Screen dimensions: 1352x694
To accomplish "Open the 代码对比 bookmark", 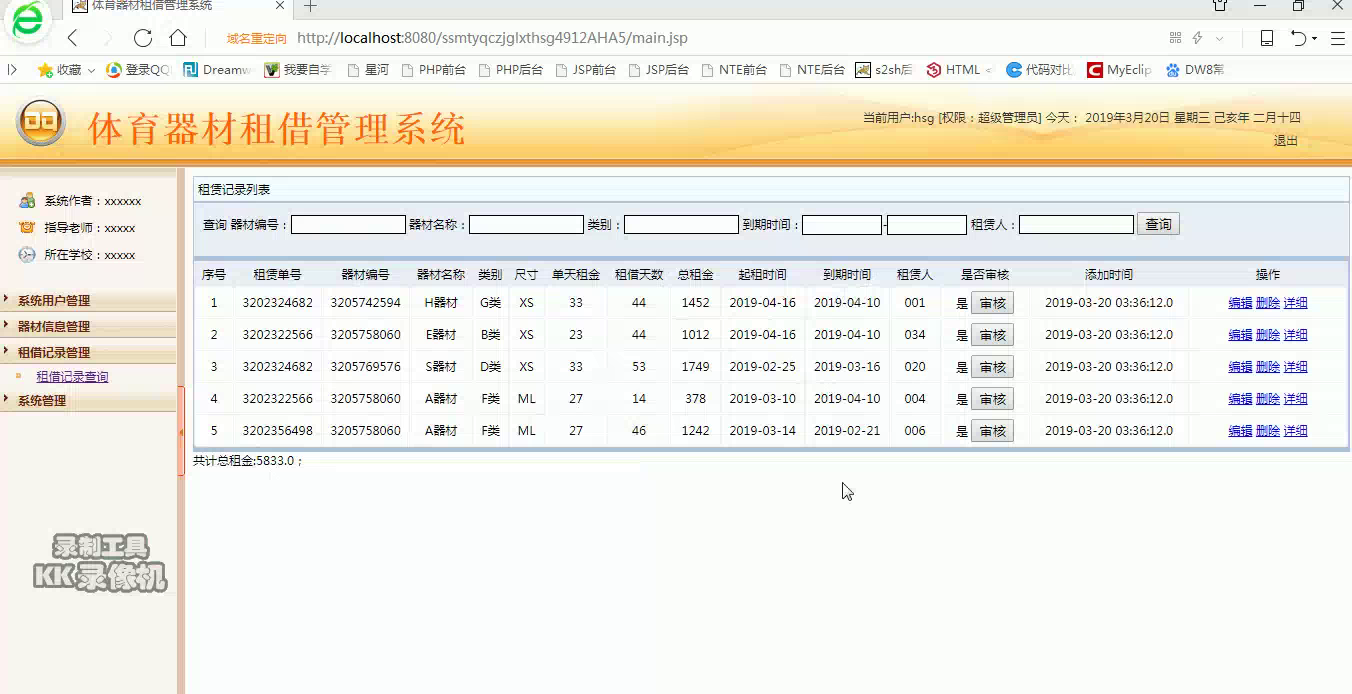I will [1039, 70].
